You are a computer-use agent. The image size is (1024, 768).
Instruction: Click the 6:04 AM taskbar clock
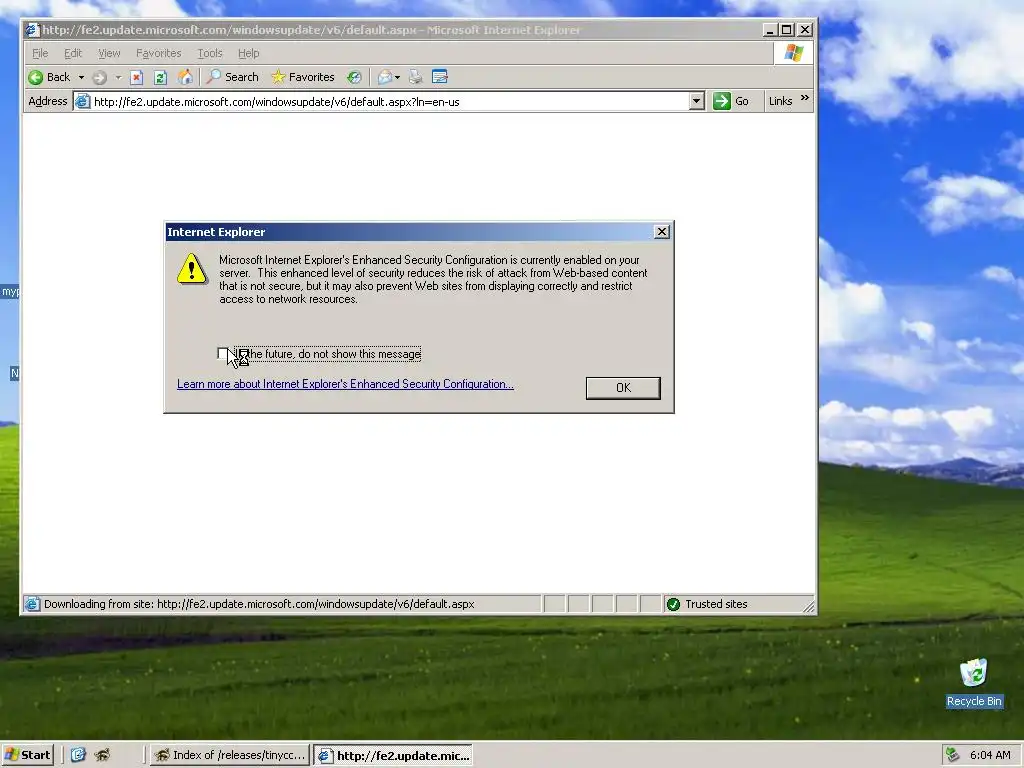coord(990,756)
